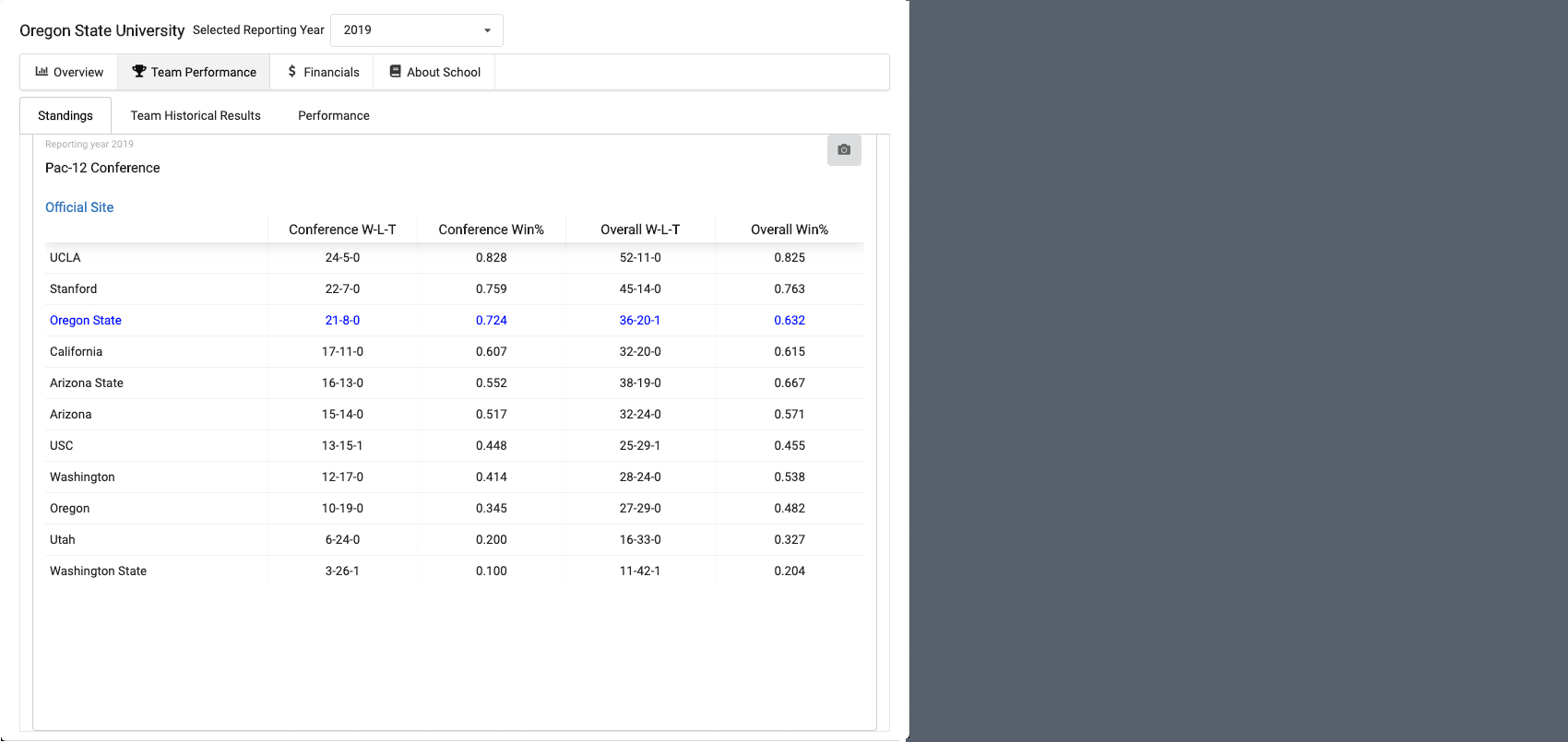The width and height of the screenshot is (1568, 742).
Task: Click the Oregon State University title
Action: pyautogui.click(x=102, y=30)
